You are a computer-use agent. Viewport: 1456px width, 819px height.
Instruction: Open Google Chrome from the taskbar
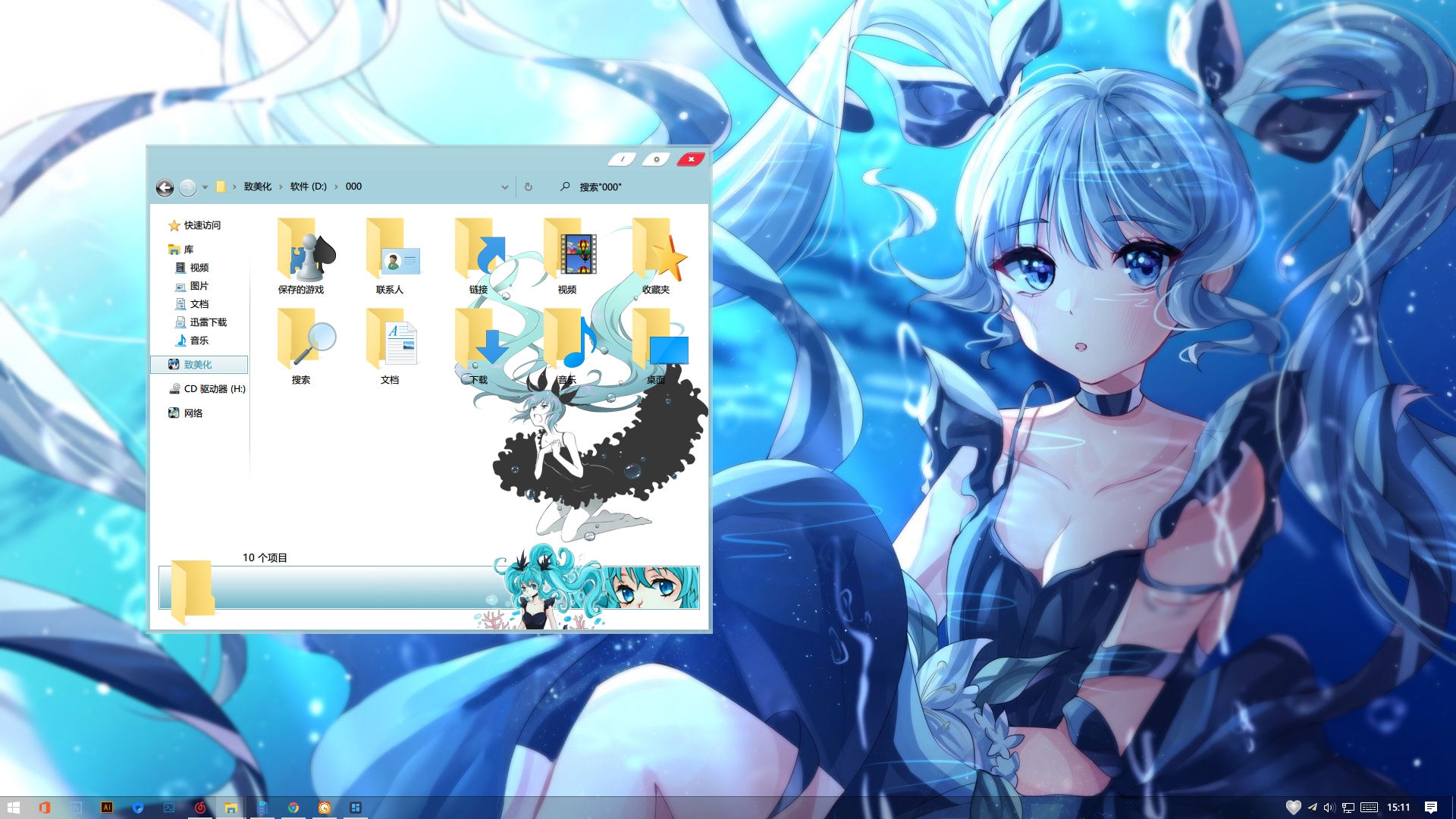(x=293, y=808)
